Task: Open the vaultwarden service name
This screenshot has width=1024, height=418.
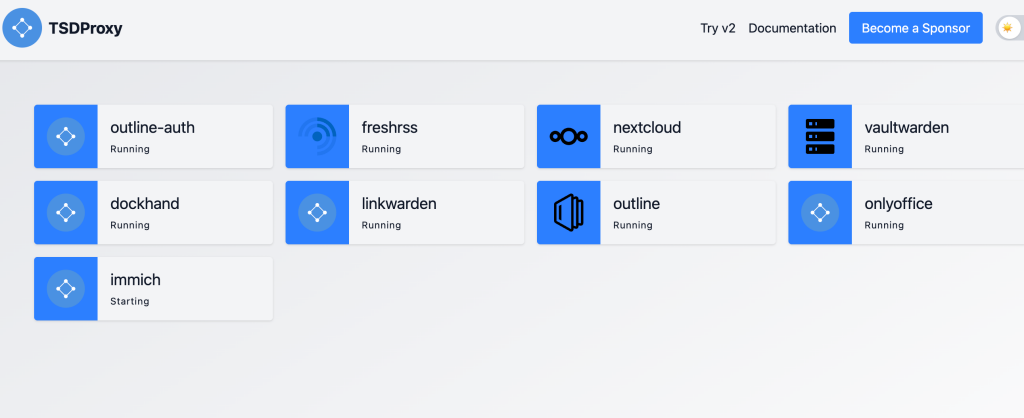Action: (906, 128)
